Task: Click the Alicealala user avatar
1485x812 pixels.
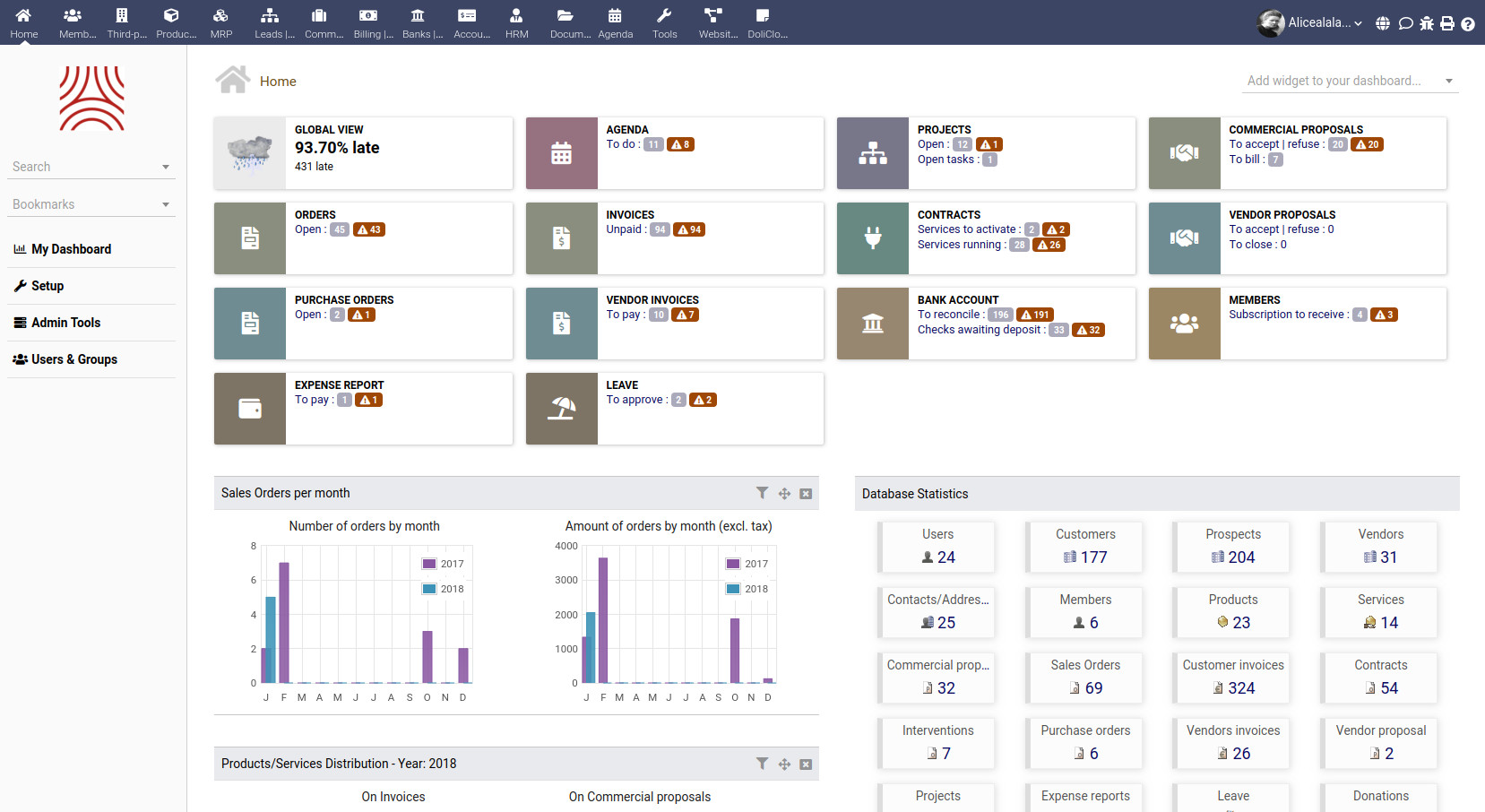Action: [x=1270, y=23]
